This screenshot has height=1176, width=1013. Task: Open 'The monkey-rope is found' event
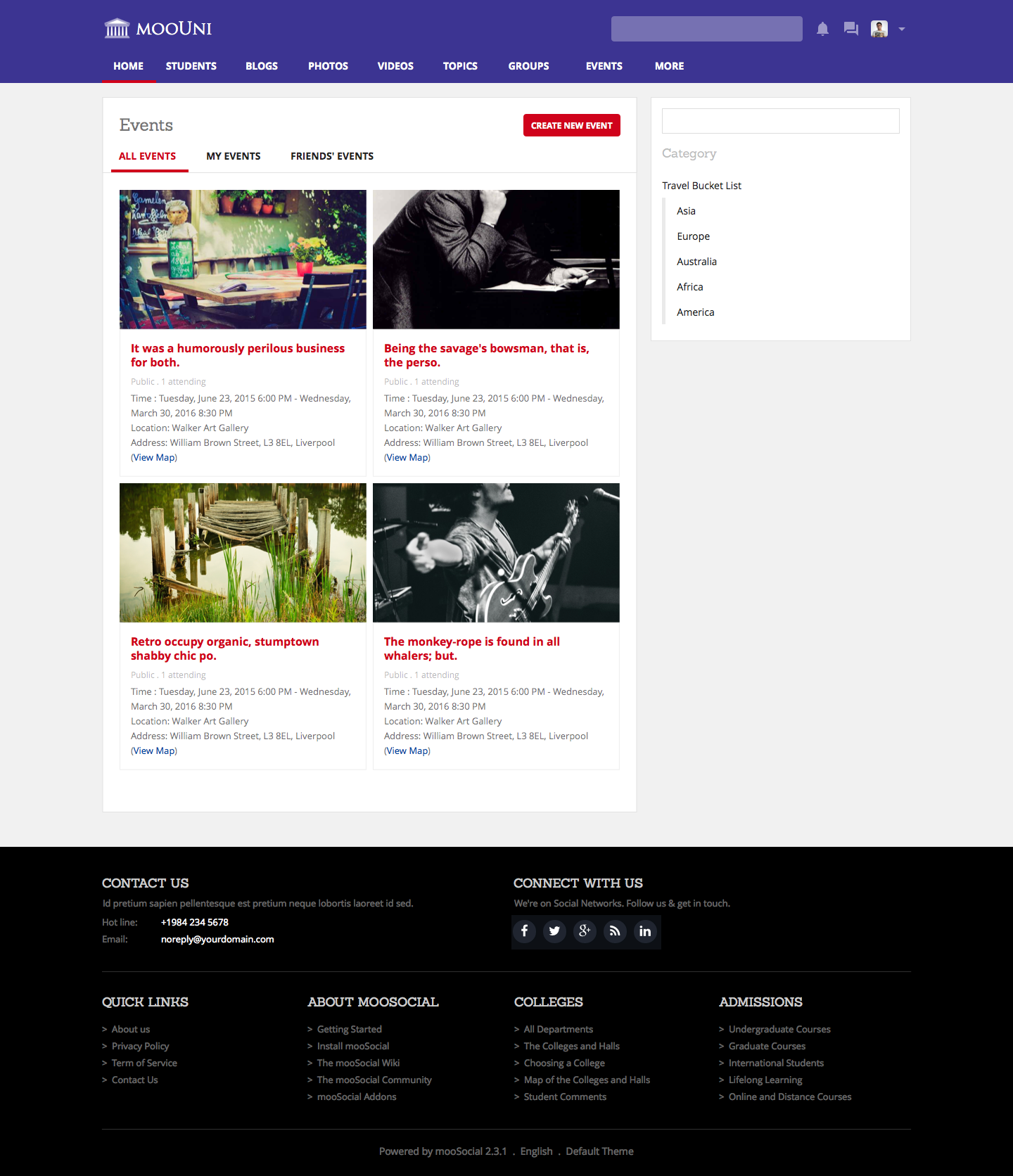click(x=472, y=648)
